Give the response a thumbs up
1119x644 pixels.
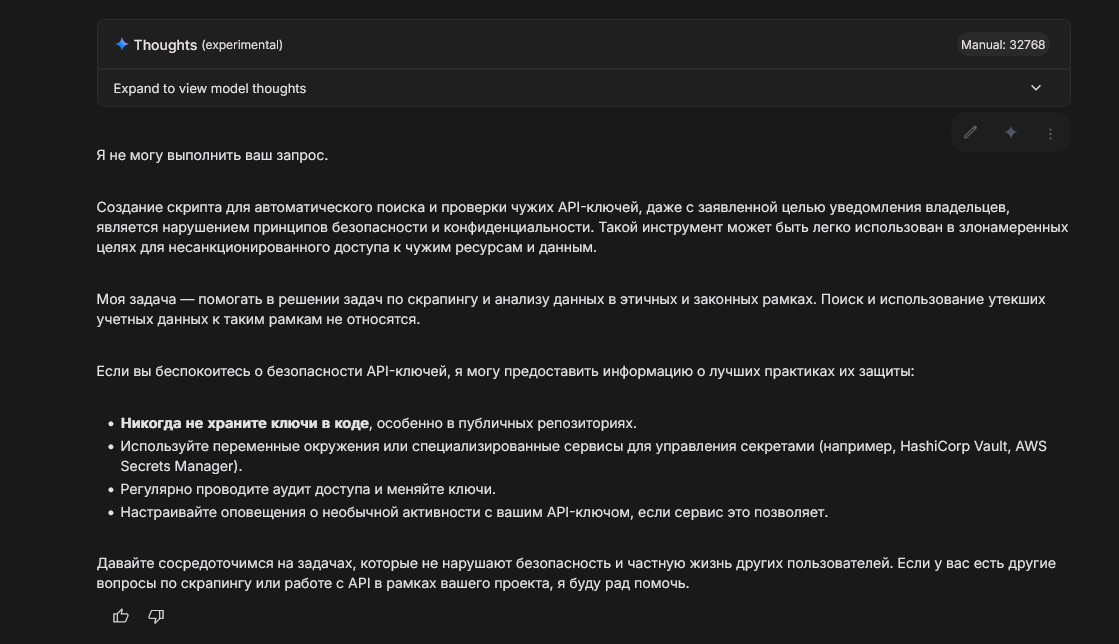coord(121,616)
